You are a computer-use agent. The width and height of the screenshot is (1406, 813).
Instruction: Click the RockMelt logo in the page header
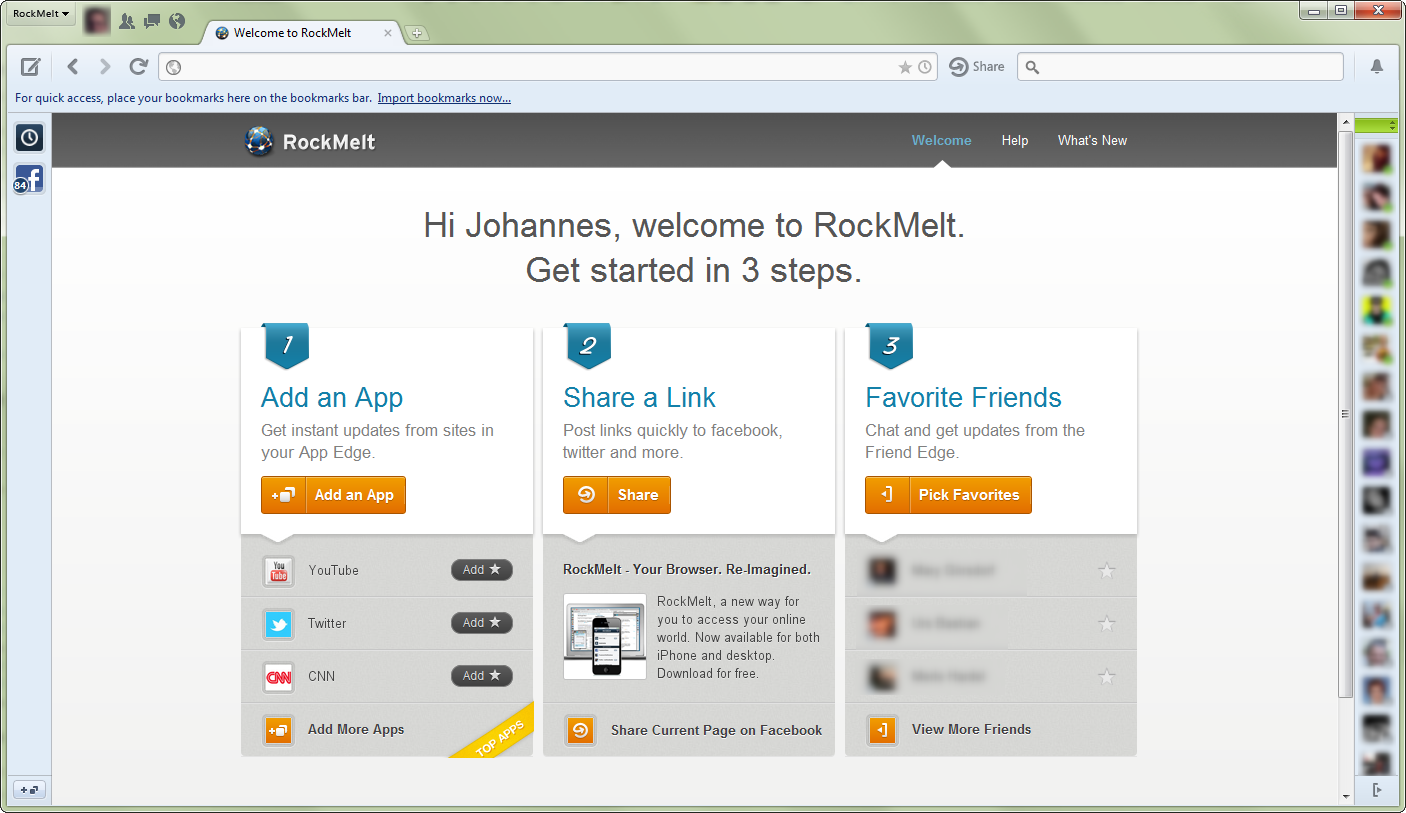pyautogui.click(x=310, y=141)
